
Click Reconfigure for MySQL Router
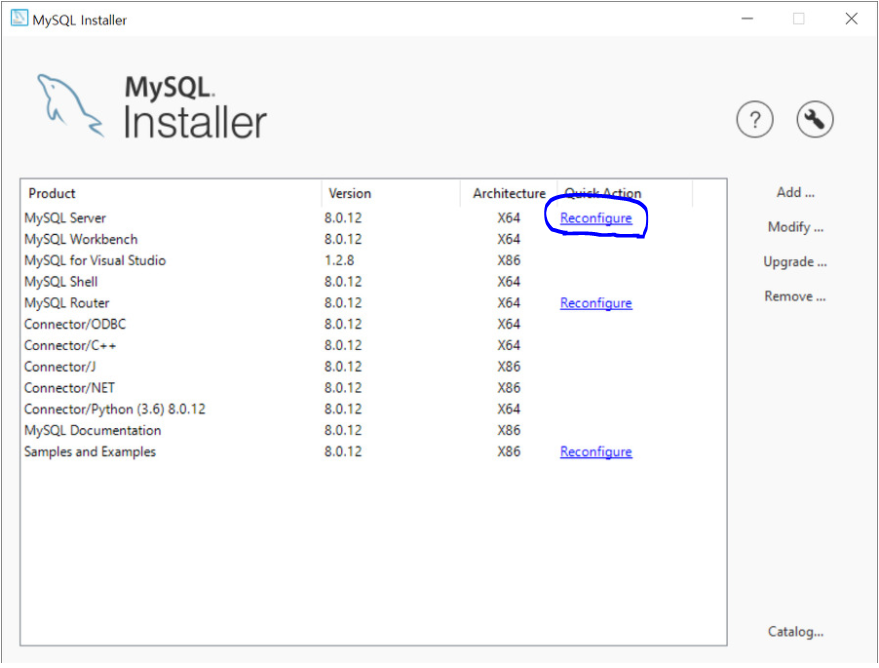pos(596,303)
